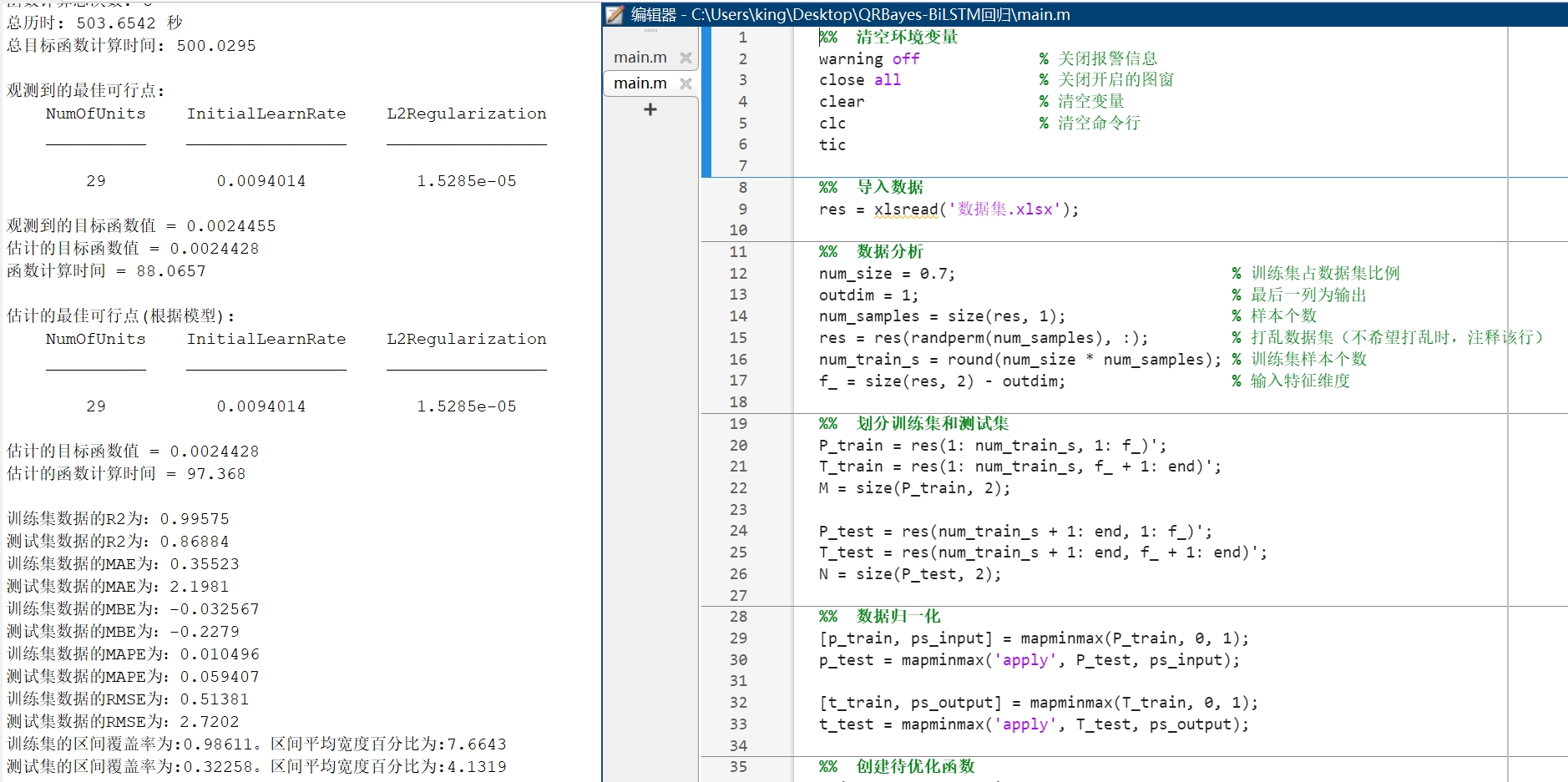The image size is (1568, 782).
Task: Click the output text 测试集数据的R2为: 0.86884
Action: click(x=117, y=541)
